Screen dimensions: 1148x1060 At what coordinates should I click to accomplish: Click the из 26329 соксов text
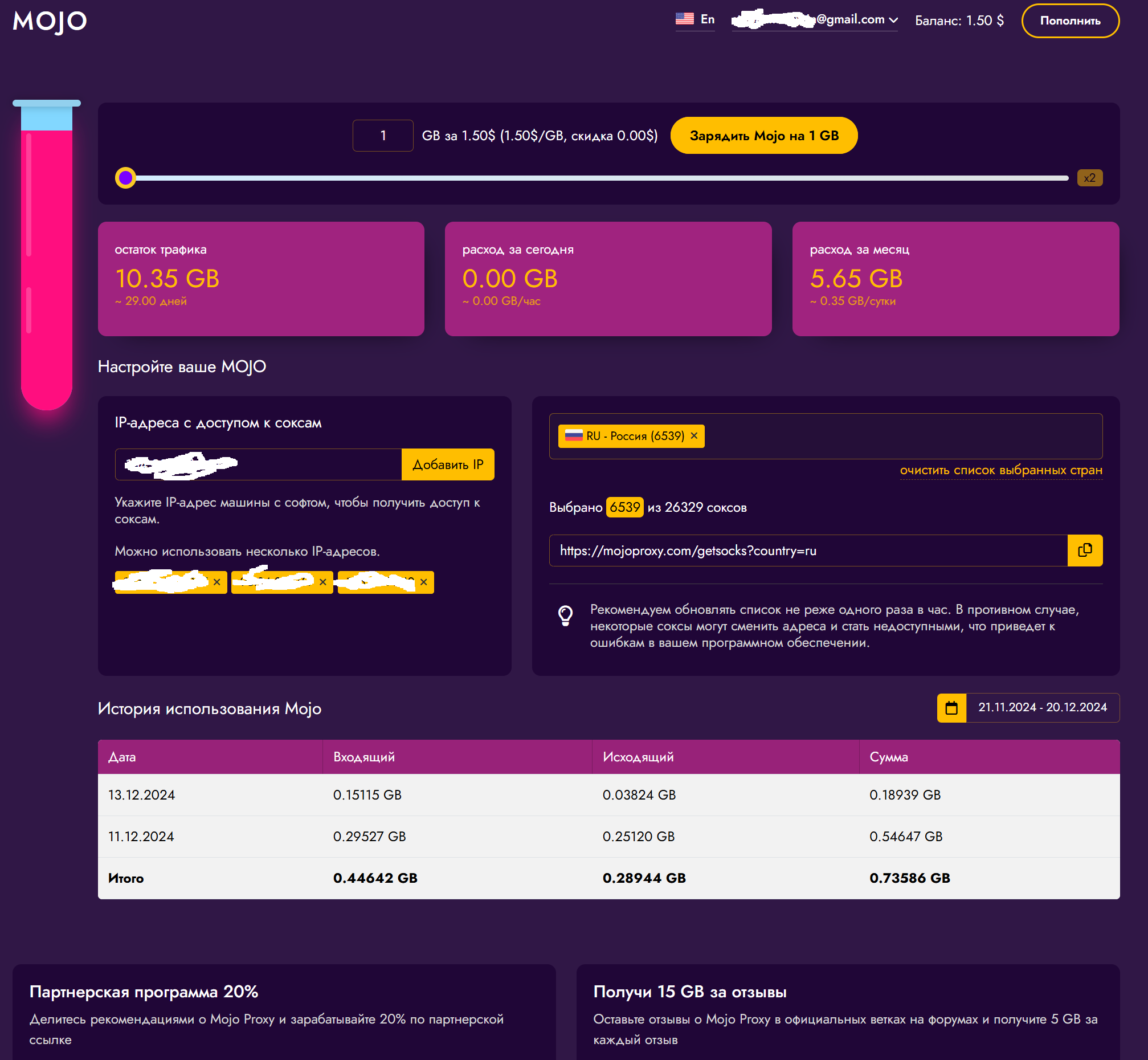[697, 508]
